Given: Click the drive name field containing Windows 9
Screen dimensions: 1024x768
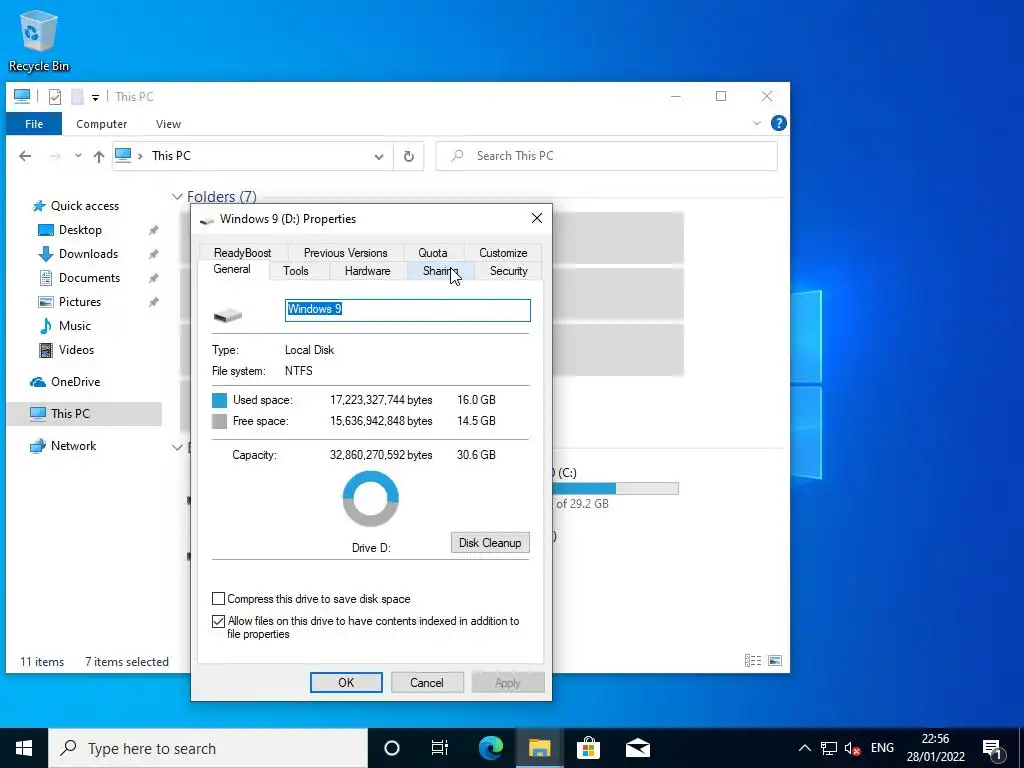Looking at the screenshot, I should [408, 310].
